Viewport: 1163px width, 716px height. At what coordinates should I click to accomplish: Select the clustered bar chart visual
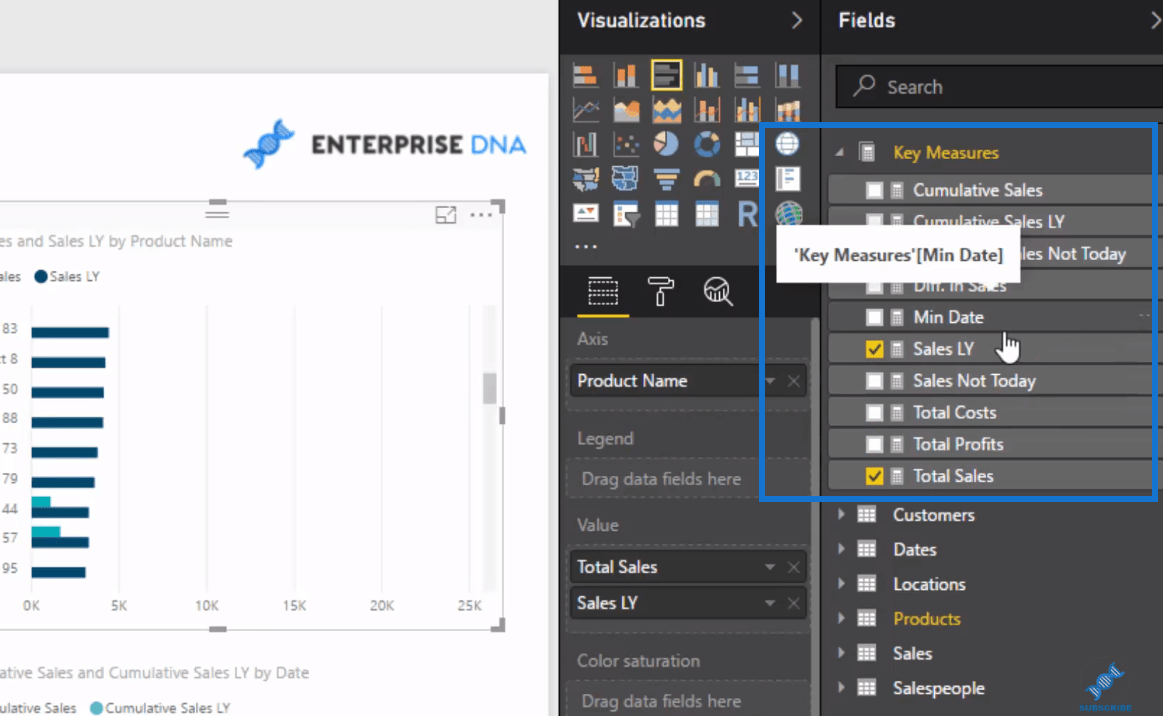(x=666, y=75)
